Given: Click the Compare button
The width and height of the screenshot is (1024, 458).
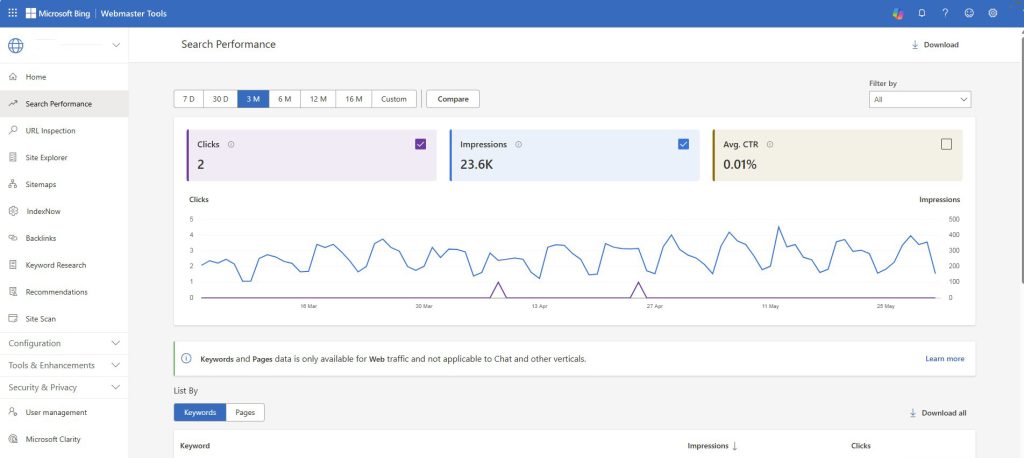Looking at the screenshot, I should 453,99.
